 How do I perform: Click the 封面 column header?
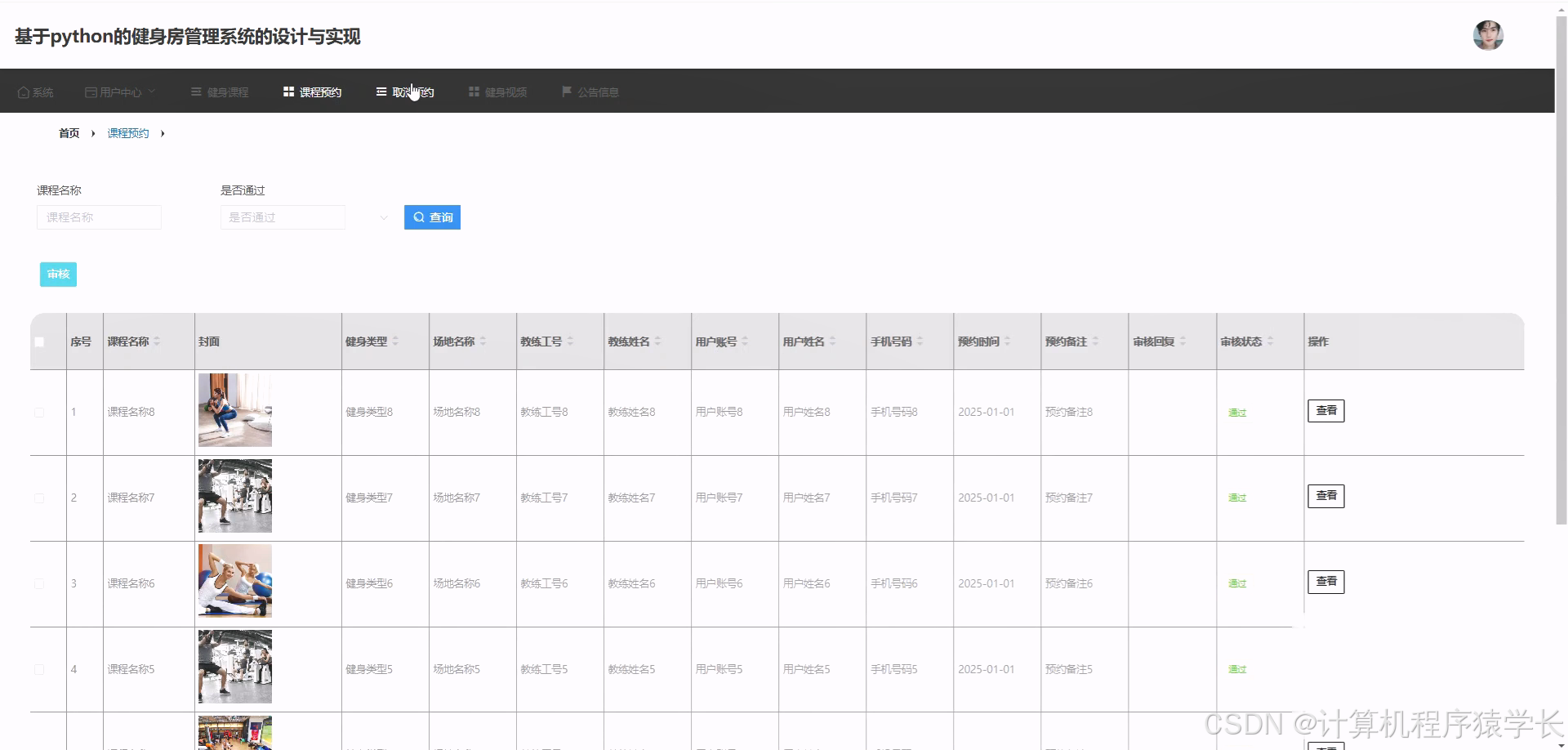click(209, 342)
